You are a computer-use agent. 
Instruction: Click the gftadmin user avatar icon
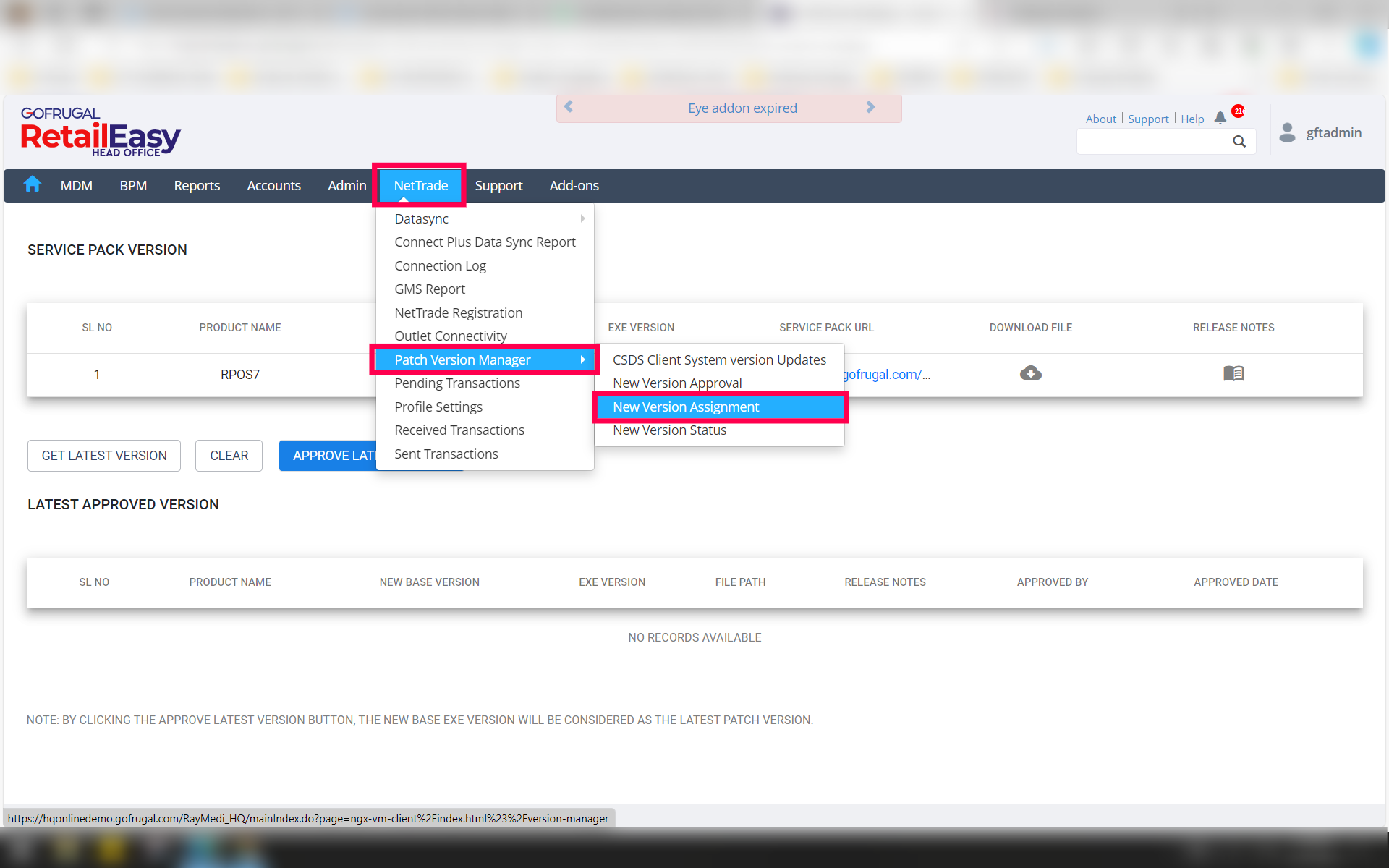(x=1287, y=132)
